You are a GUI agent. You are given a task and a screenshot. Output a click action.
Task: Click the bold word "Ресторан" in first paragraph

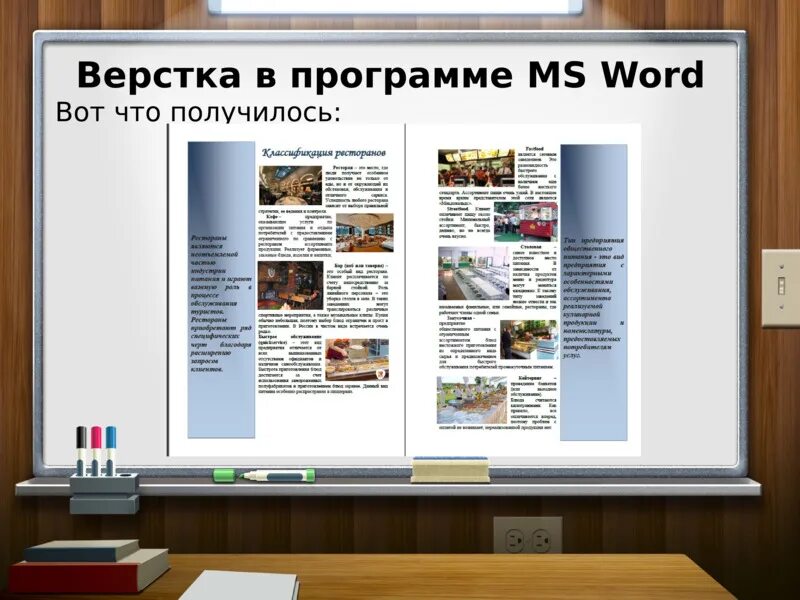(343, 167)
